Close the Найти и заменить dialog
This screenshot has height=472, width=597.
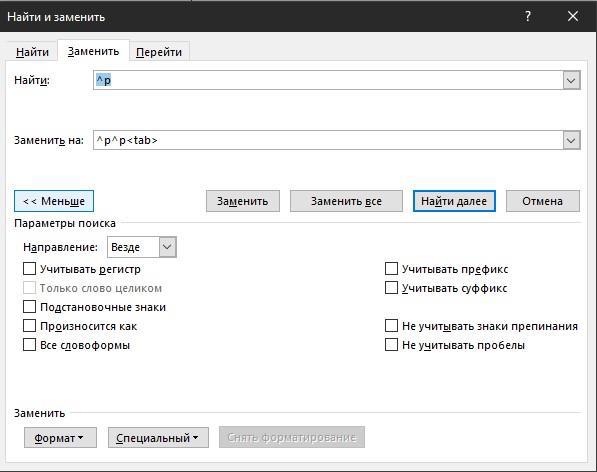(x=573, y=16)
